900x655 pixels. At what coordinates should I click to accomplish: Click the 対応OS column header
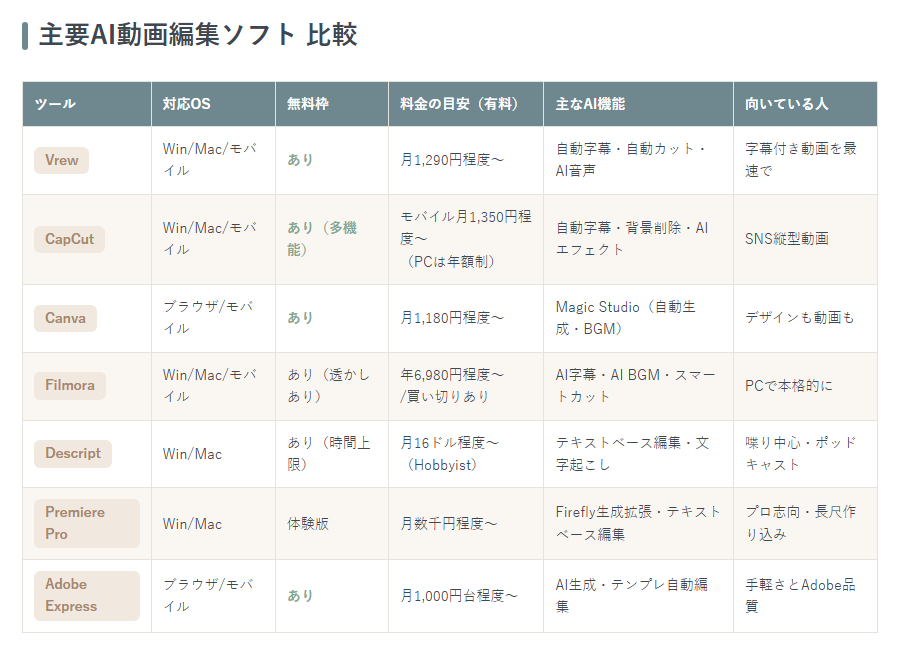[214, 104]
